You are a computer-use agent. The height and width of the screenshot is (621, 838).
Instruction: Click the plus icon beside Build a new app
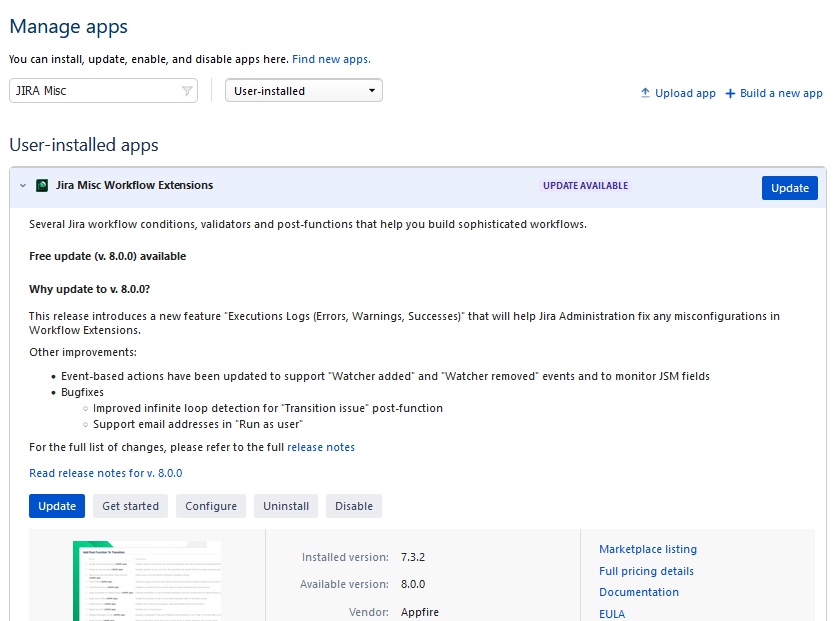pos(730,94)
